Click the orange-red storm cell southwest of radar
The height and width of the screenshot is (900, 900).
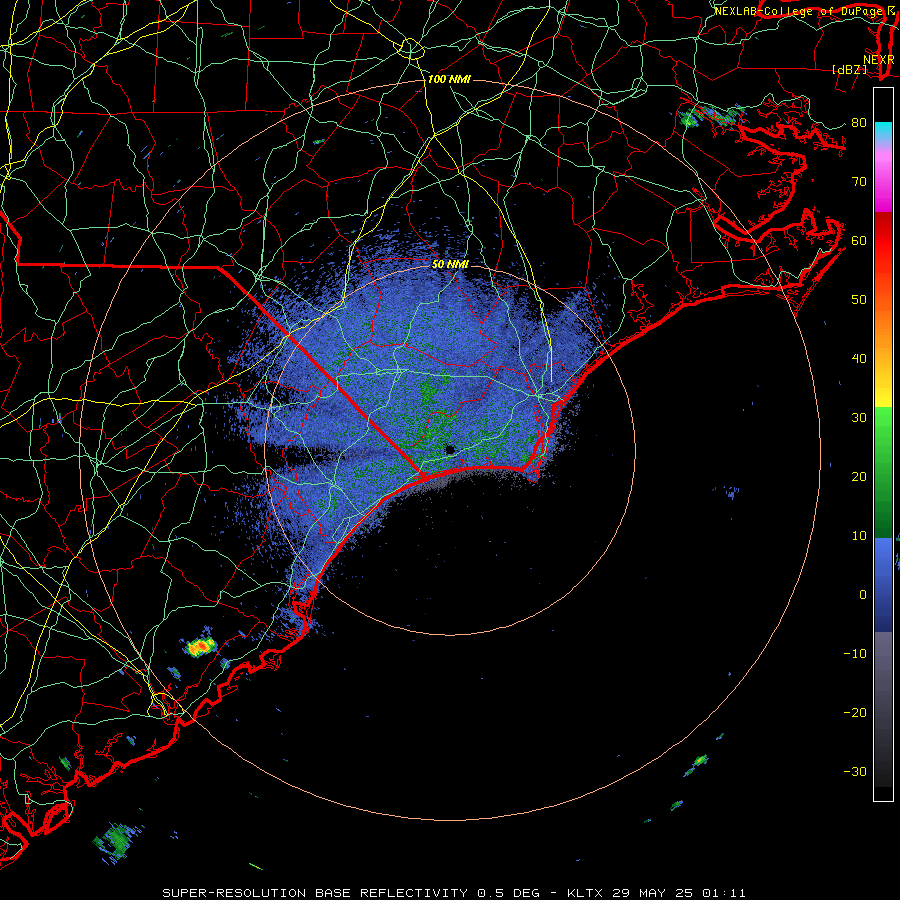pos(200,646)
